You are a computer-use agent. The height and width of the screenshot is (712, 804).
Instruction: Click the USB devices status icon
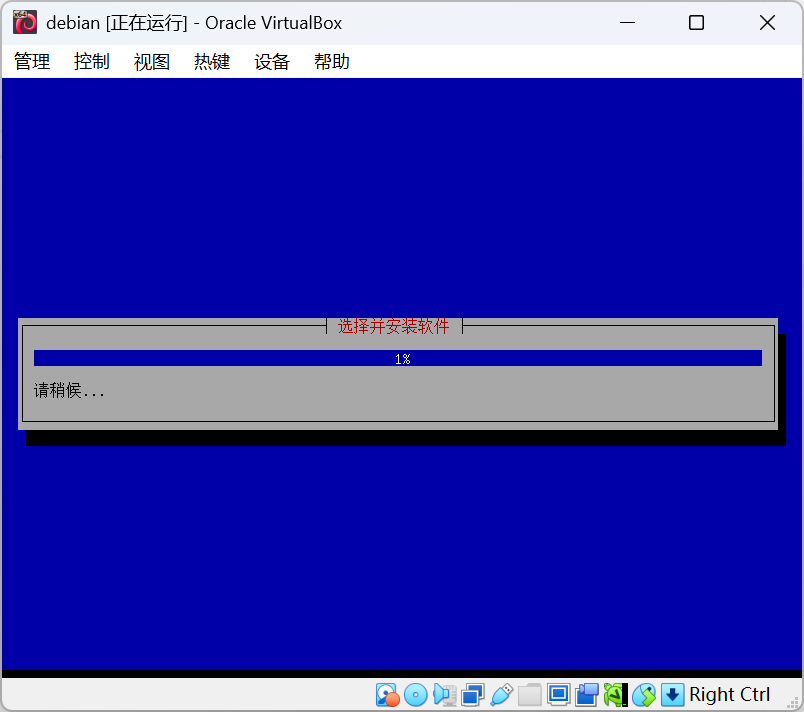501,695
